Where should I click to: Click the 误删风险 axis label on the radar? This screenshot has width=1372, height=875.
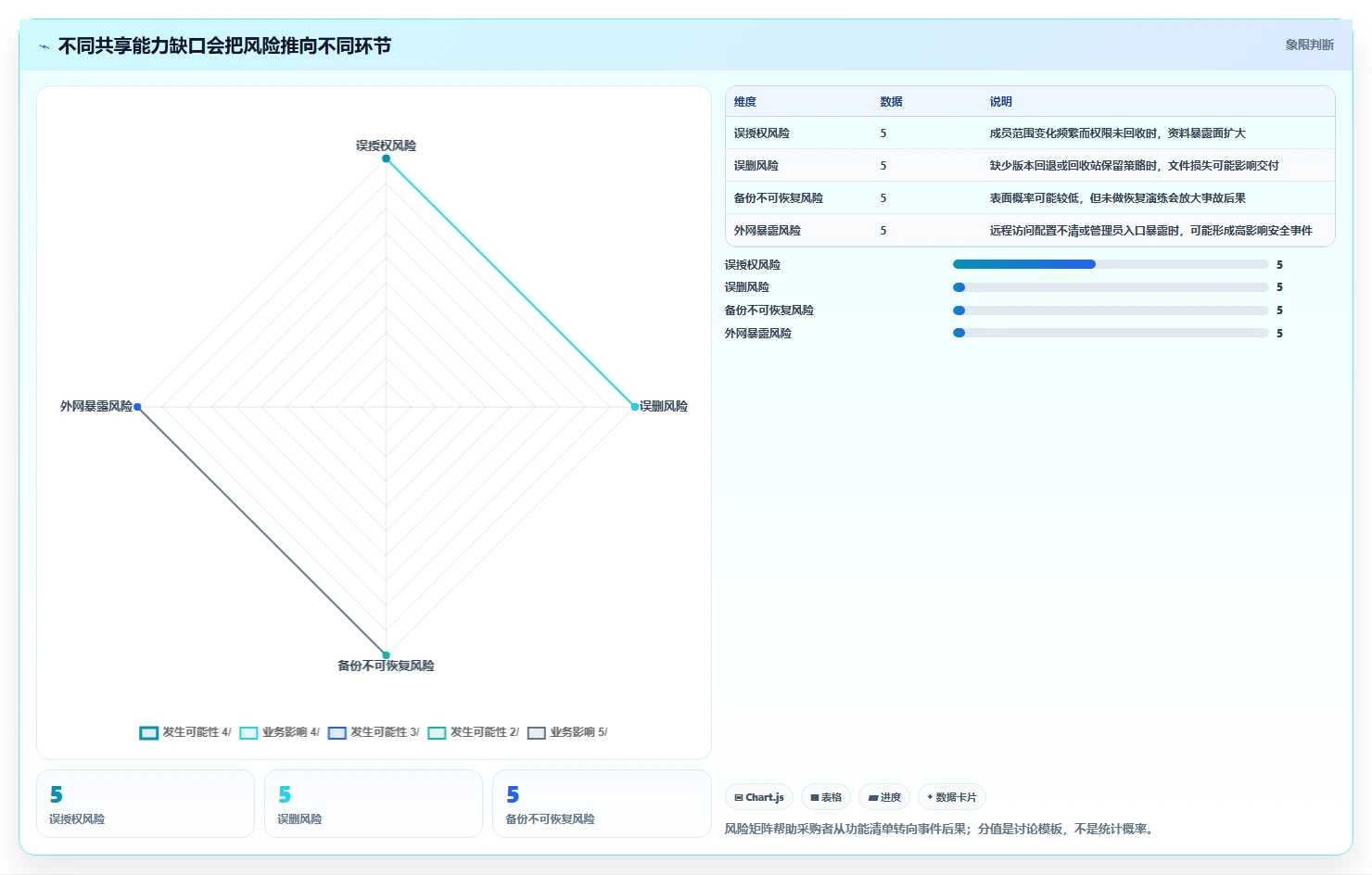click(664, 406)
